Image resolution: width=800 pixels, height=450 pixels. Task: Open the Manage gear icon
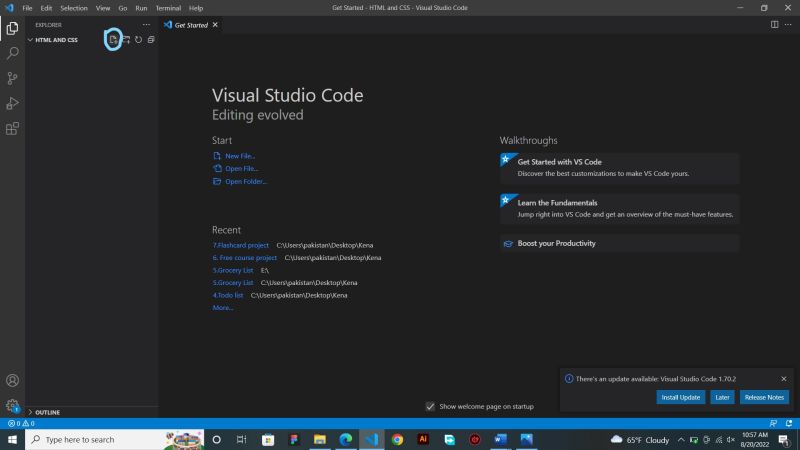click(x=12, y=406)
